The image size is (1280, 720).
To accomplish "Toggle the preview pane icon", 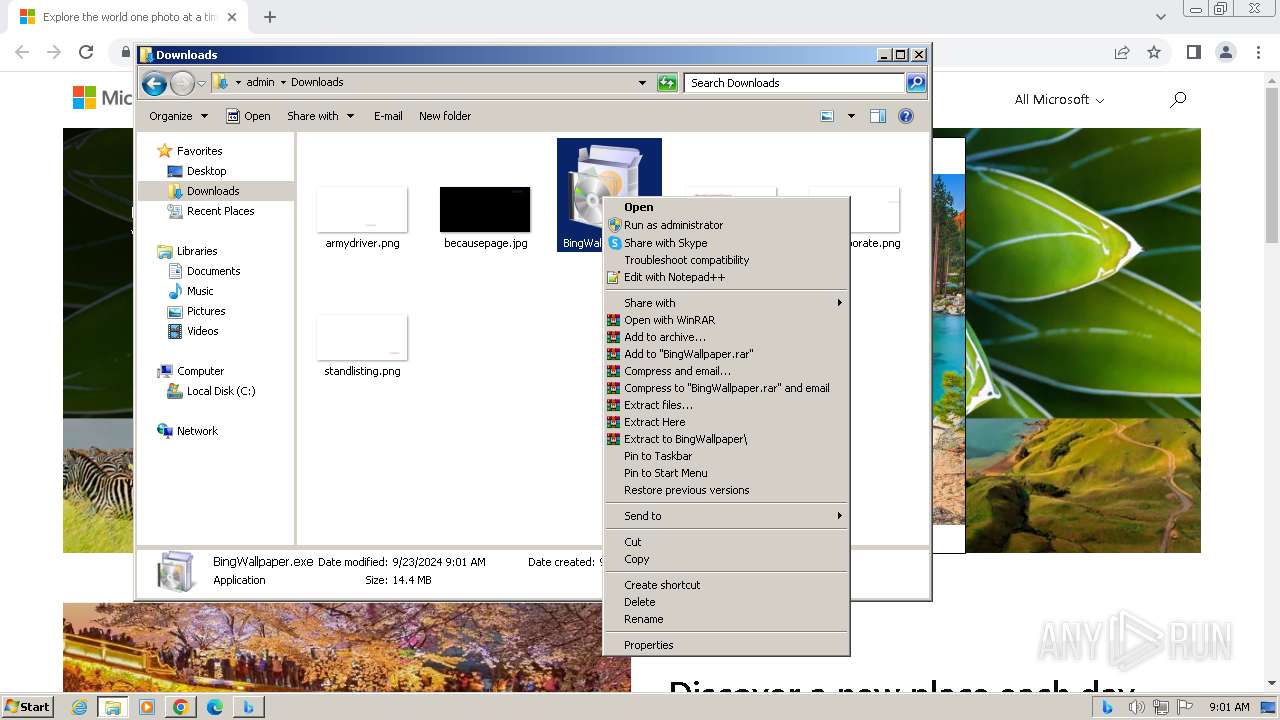I will pos(877,116).
